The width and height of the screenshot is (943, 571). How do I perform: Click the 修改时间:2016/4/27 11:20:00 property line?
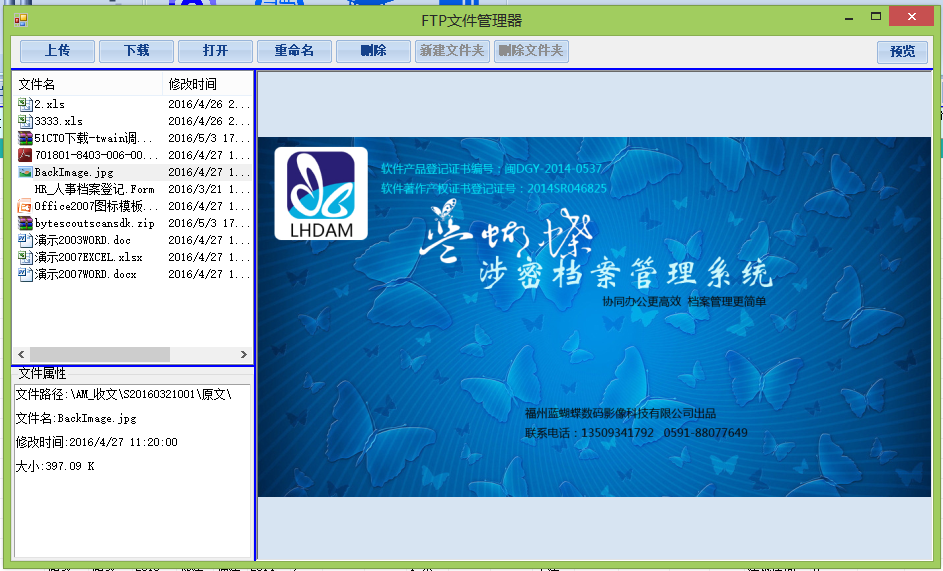tap(96, 442)
